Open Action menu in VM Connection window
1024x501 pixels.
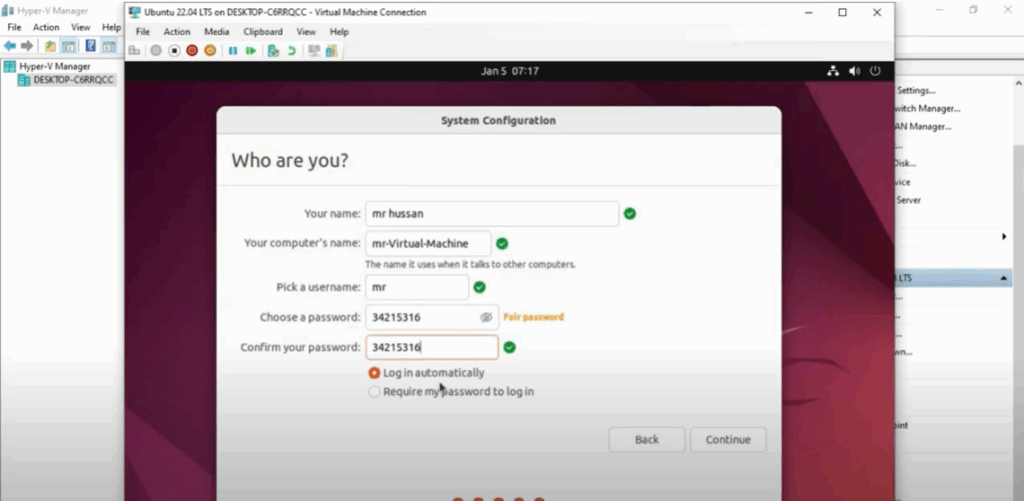(176, 31)
